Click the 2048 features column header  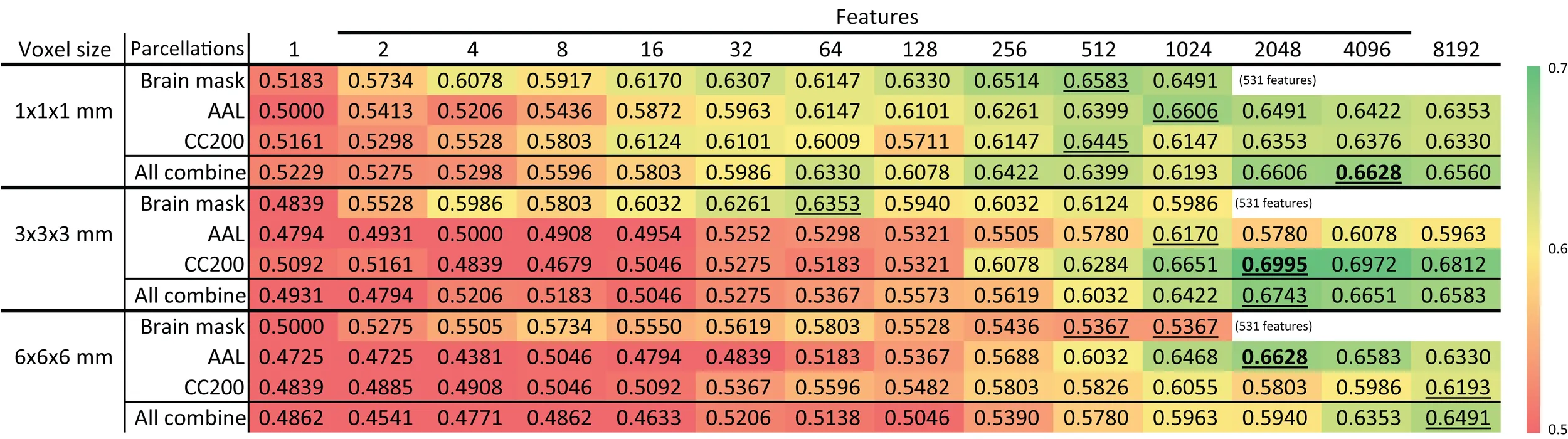[1277, 50]
